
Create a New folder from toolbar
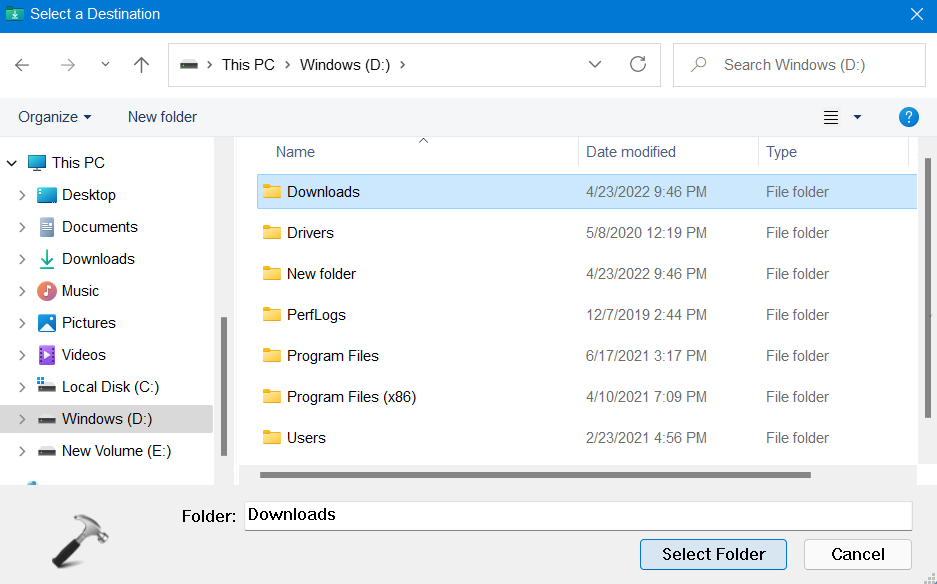click(162, 117)
